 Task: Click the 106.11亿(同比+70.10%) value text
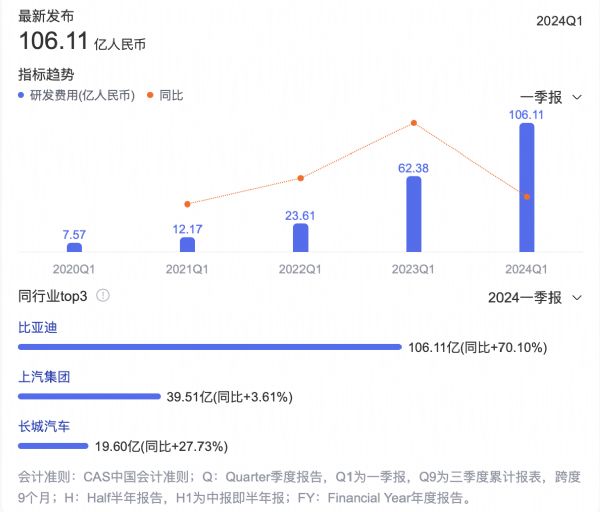click(x=478, y=347)
